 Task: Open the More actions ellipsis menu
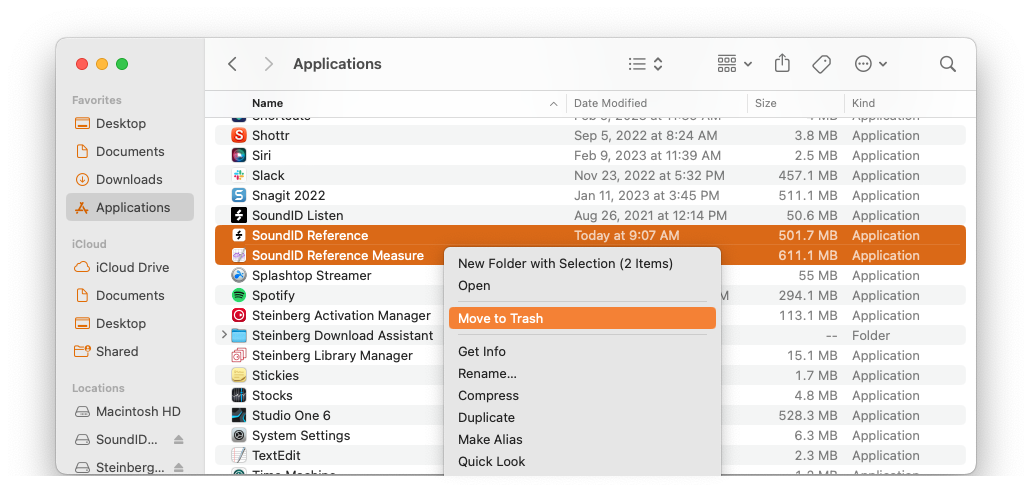(x=870, y=64)
